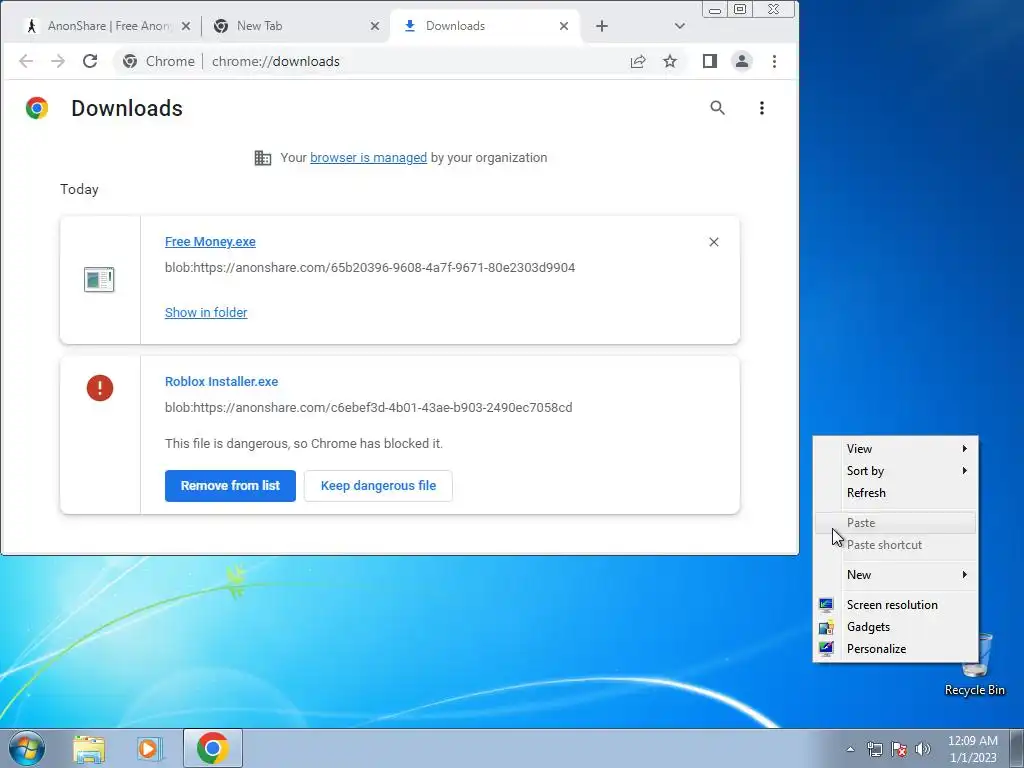
Task: Select Paste in the context menu
Action: click(895, 522)
